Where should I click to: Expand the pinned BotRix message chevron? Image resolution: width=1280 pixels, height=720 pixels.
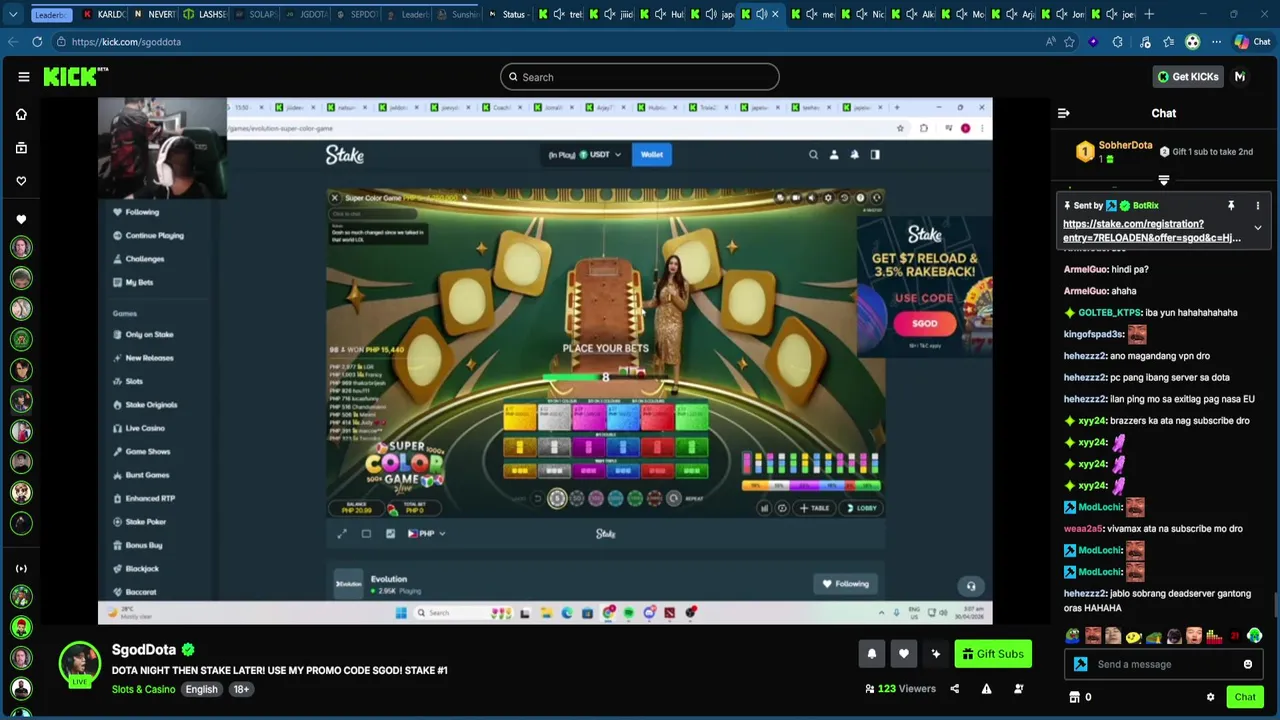click(1258, 229)
